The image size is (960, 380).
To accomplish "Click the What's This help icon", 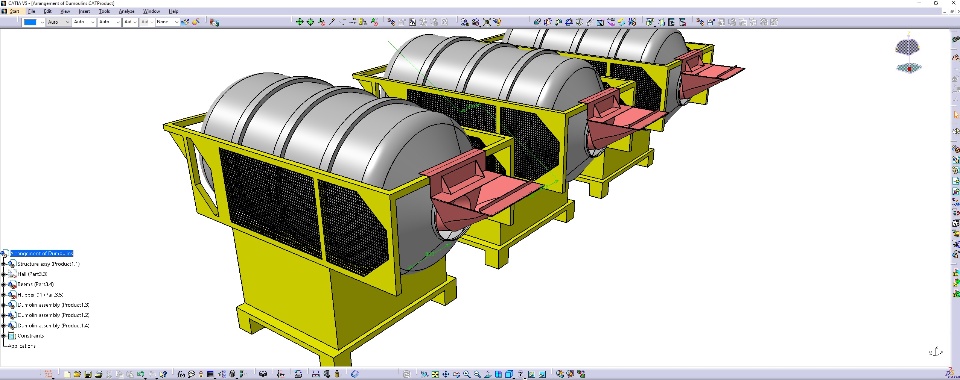I will pyautogui.click(x=163, y=374).
